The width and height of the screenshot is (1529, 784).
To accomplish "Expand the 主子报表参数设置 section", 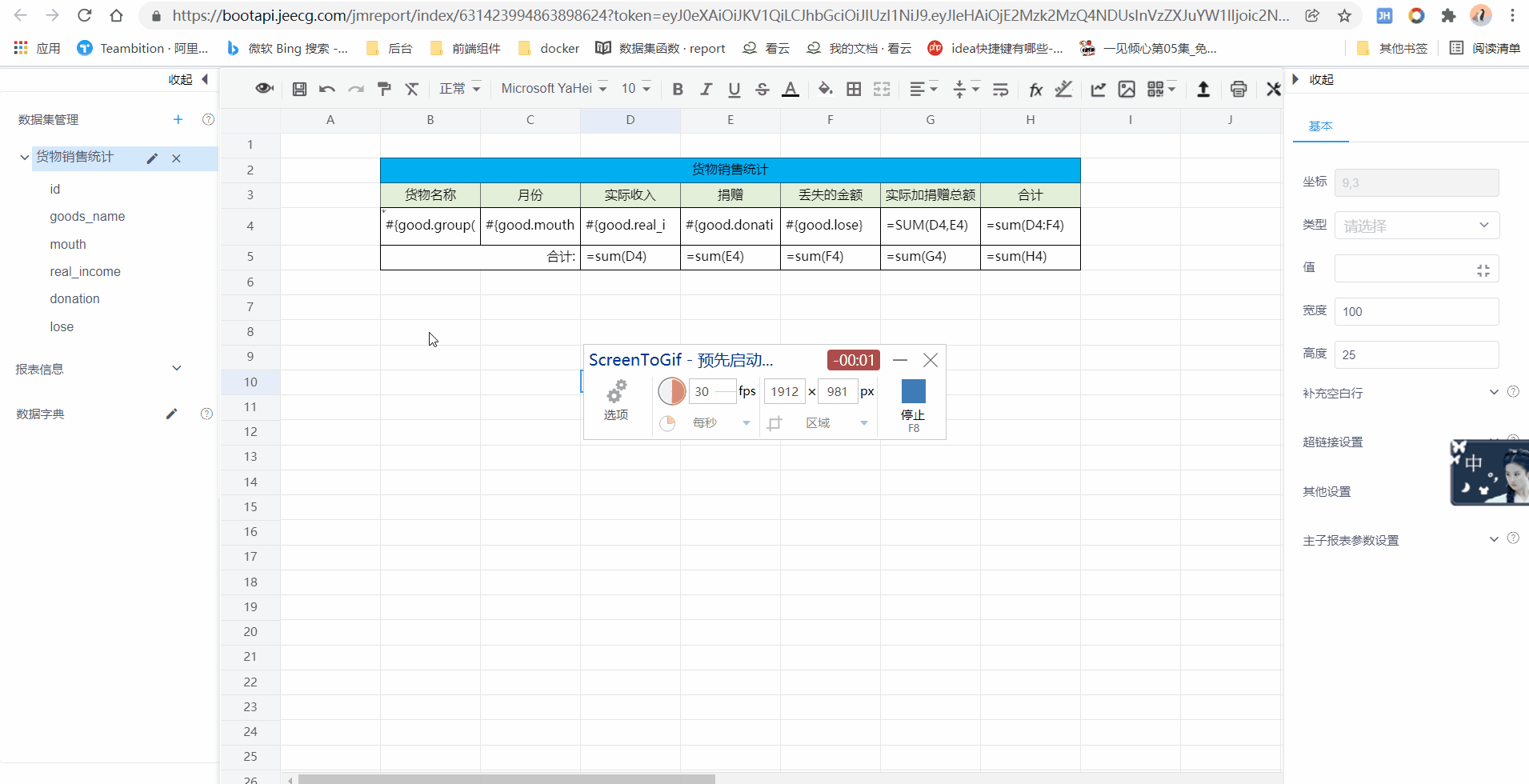I will [1493, 539].
